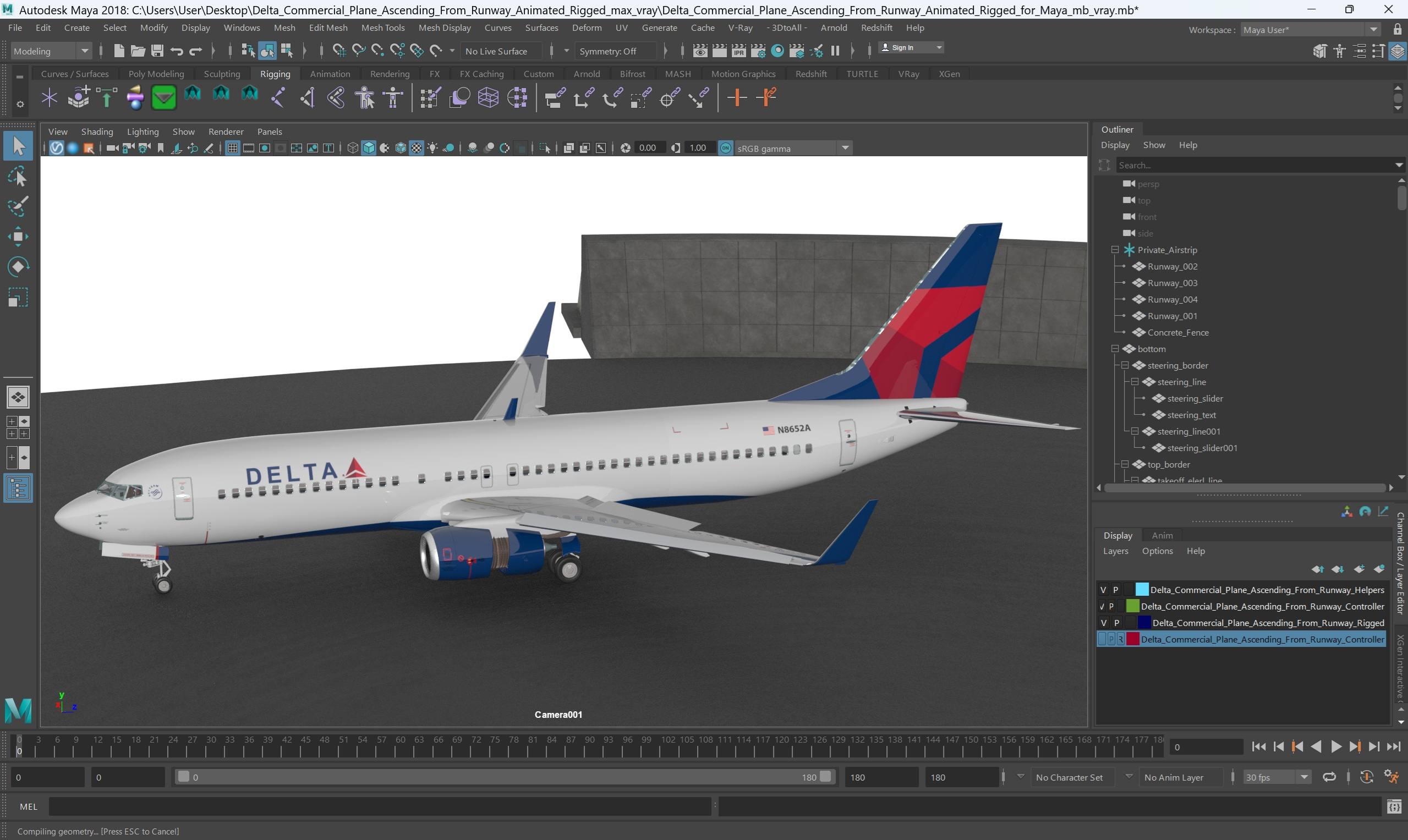This screenshot has width=1408, height=840.
Task: Open the Mesh Tools menu
Action: click(383, 28)
